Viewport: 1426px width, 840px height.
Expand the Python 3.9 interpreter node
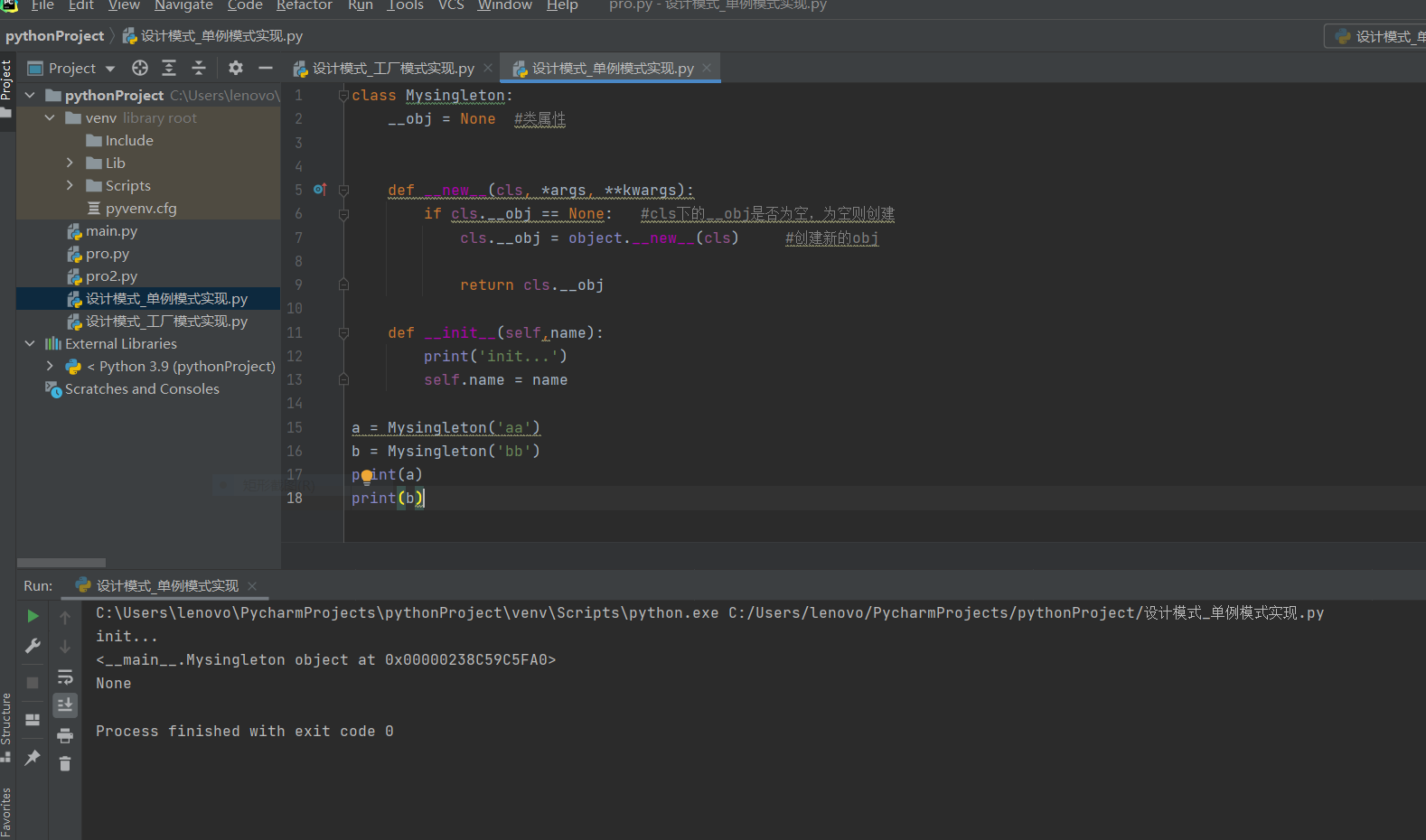(x=50, y=366)
